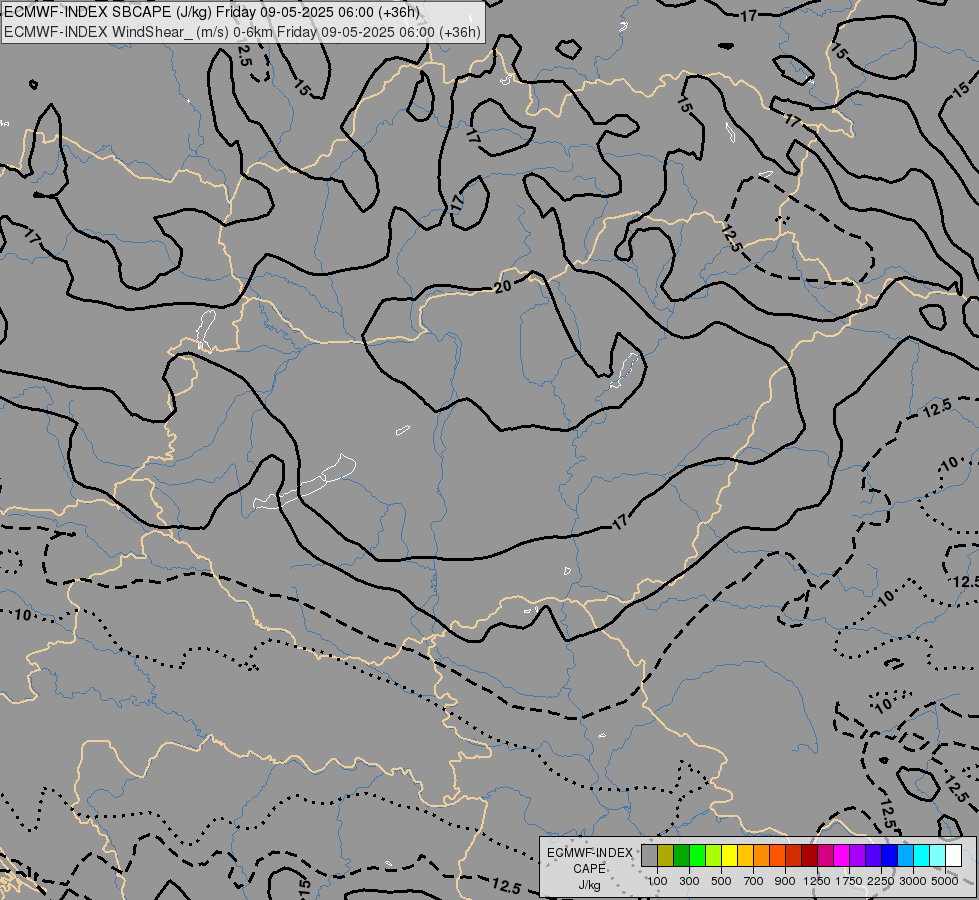Screen dimensions: 979x900
Task: Click the cyan swatch right of 3000
Action: coord(922,856)
